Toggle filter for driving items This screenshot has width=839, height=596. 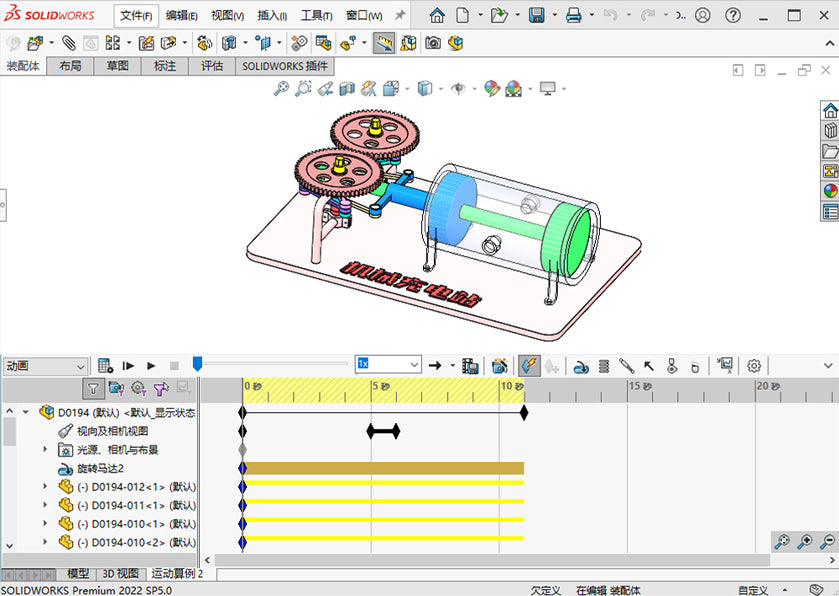click(x=139, y=388)
